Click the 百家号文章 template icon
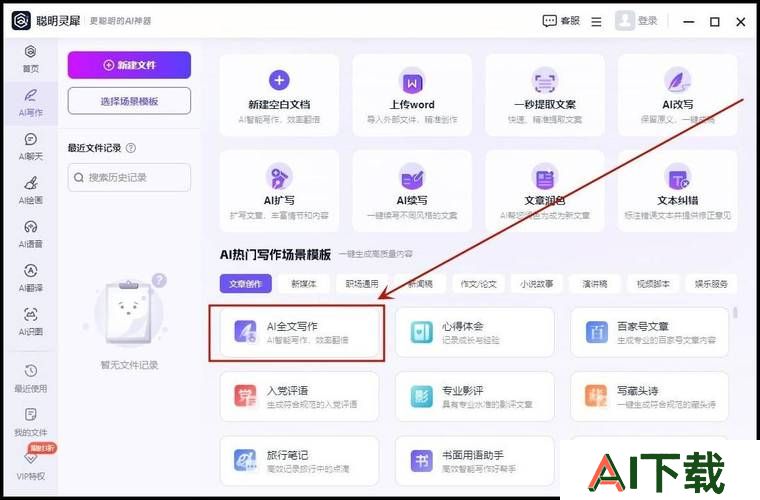Viewport: 760px width, 500px height. [597, 332]
